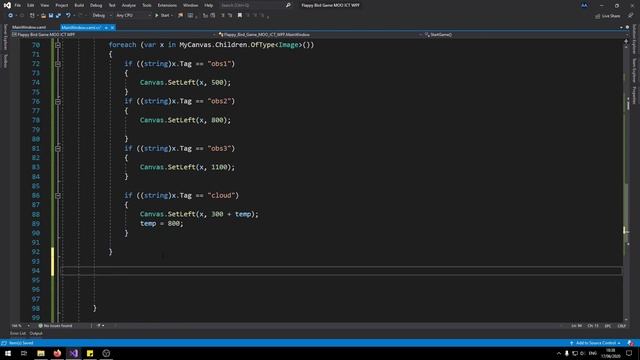Open Firefox from the taskbar
The image size is (640, 360).
pos(57,353)
